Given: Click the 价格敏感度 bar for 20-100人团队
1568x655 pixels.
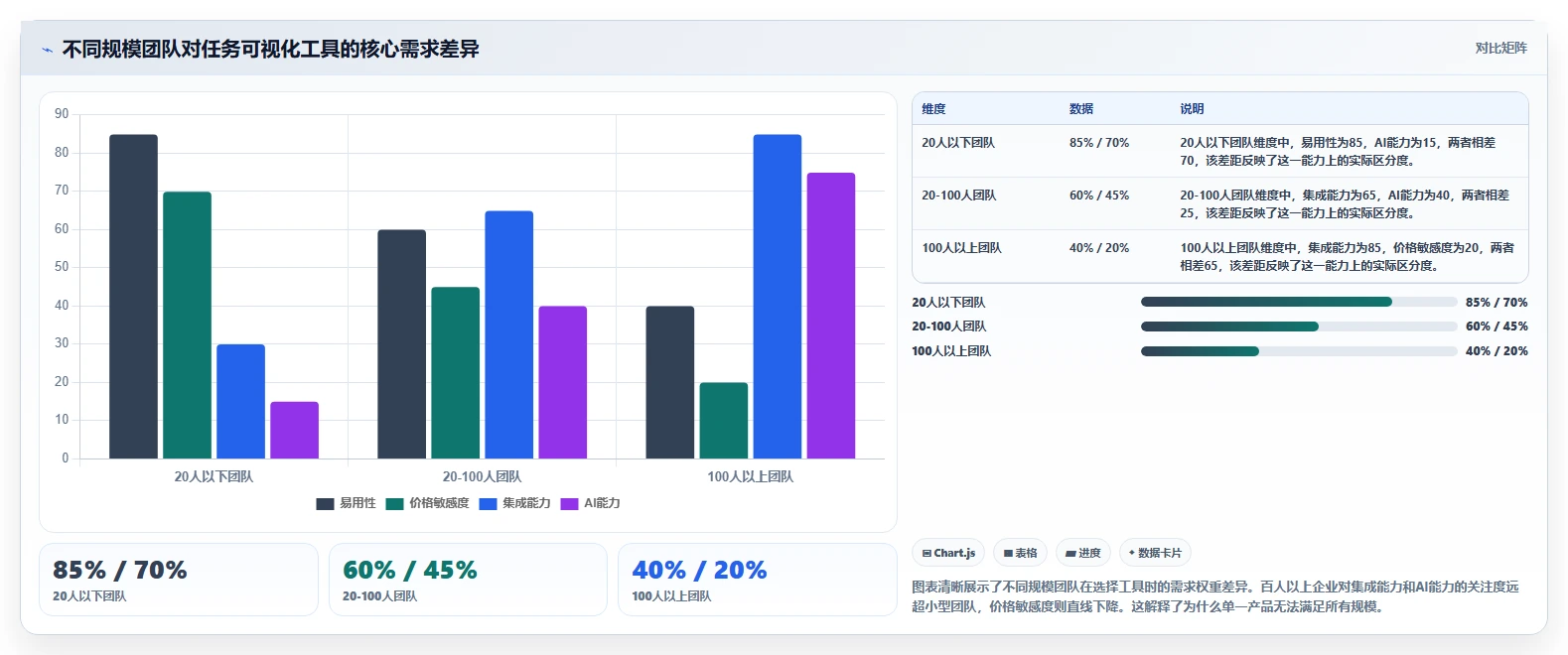Looking at the screenshot, I should (455, 373).
